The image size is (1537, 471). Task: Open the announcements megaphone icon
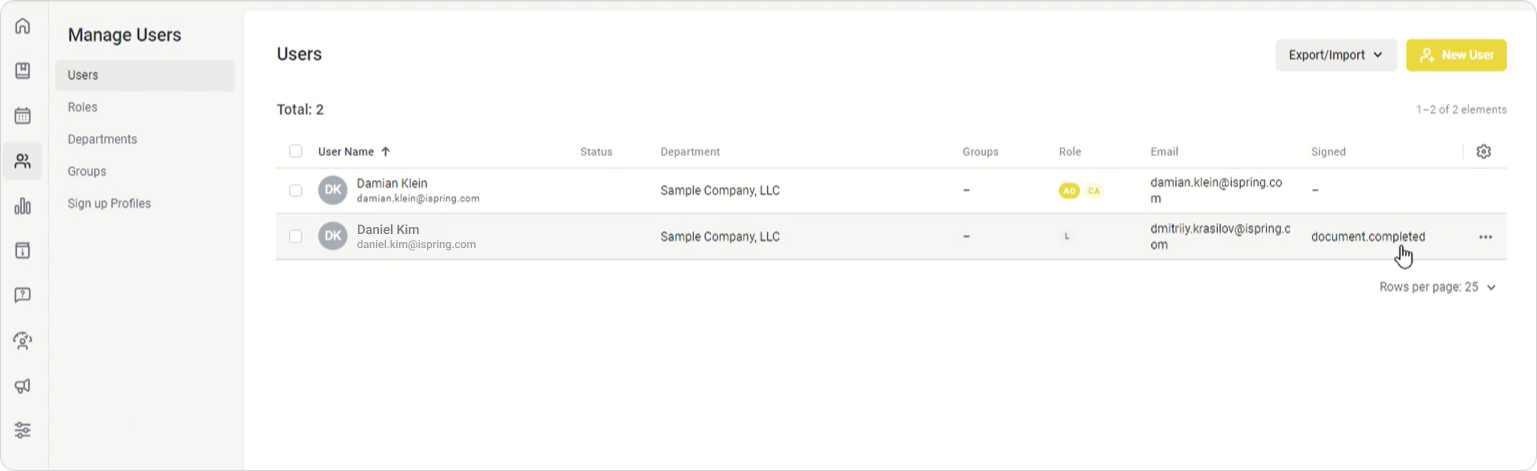point(22,386)
